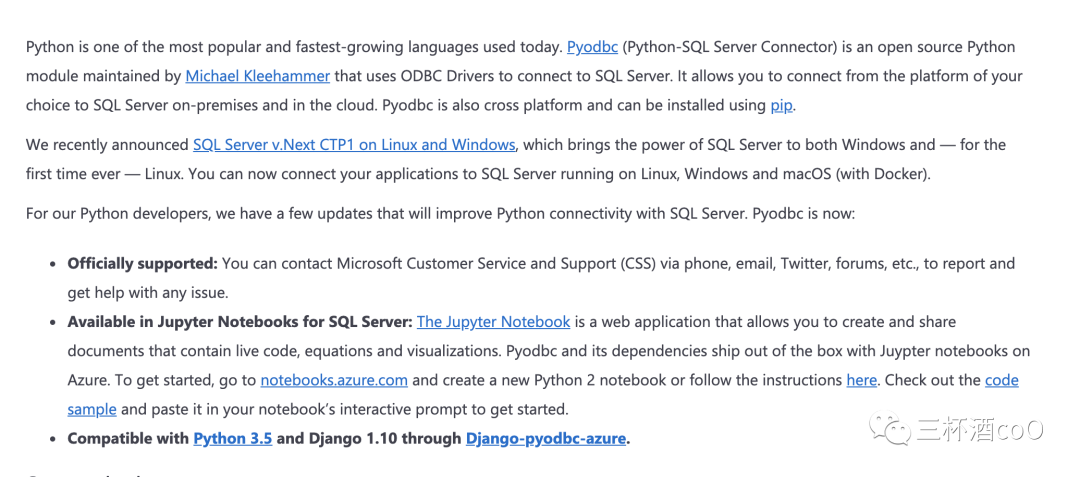Click 'Available in Jupyter Notebooks for SQL Server:' text
Screen dimensions: 1080x477
pos(240,322)
